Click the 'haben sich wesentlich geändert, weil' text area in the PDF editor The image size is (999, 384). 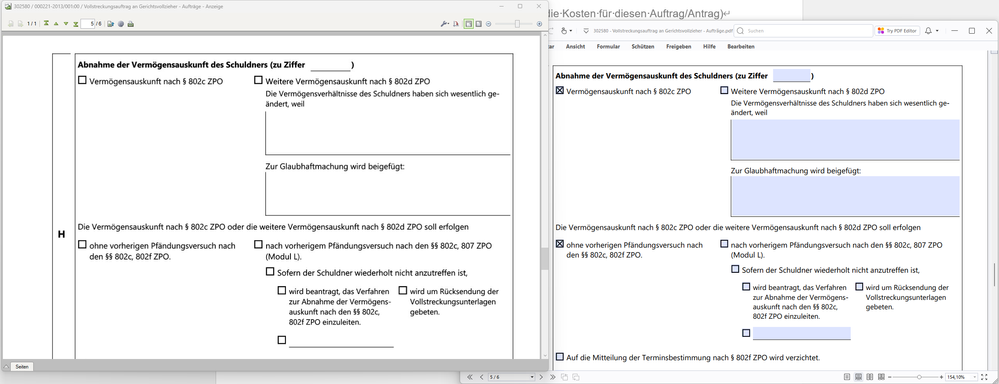(x=845, y=139)
